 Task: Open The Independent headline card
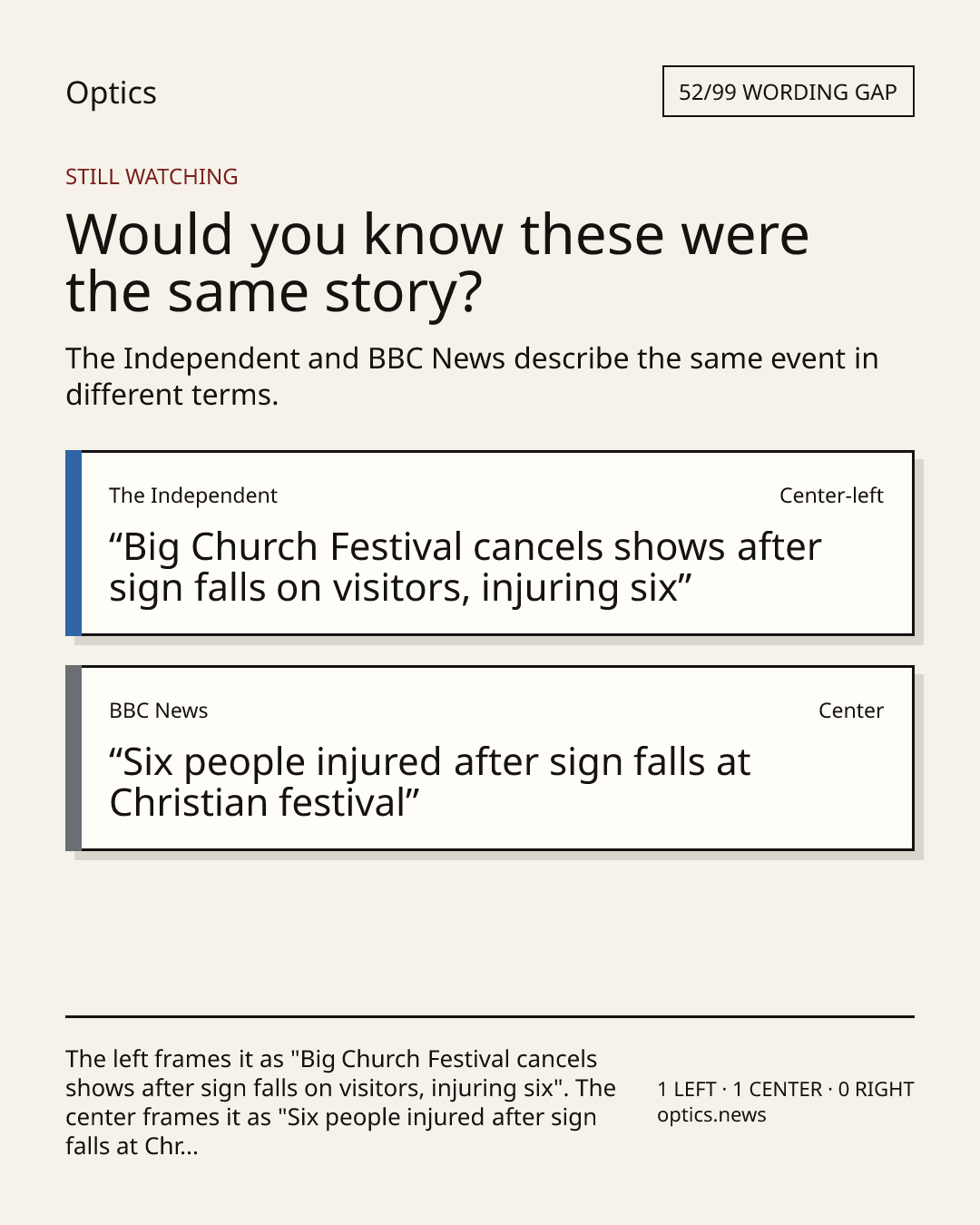(x=490, y=543)
